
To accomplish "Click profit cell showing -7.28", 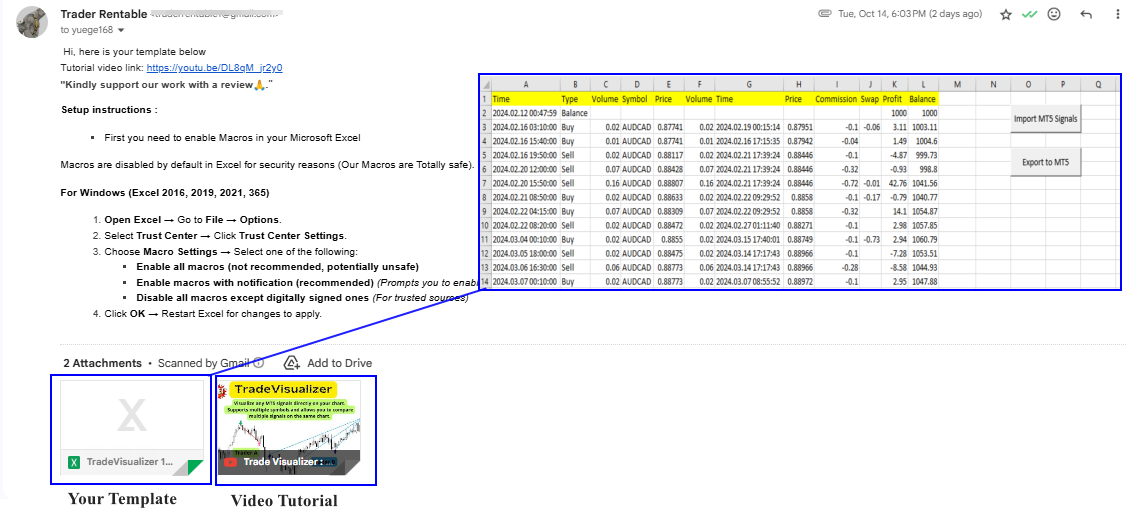I will (894, 253).
